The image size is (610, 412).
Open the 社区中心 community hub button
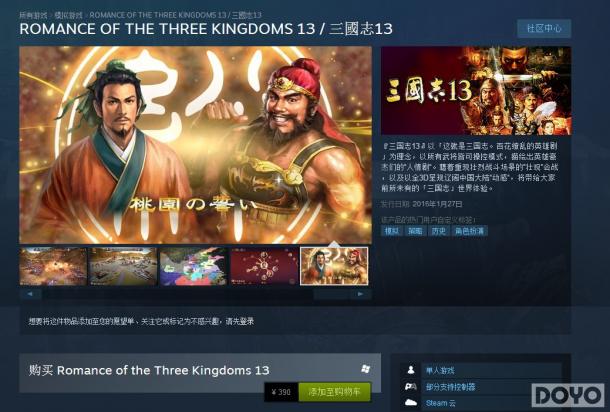coord(544,28)
